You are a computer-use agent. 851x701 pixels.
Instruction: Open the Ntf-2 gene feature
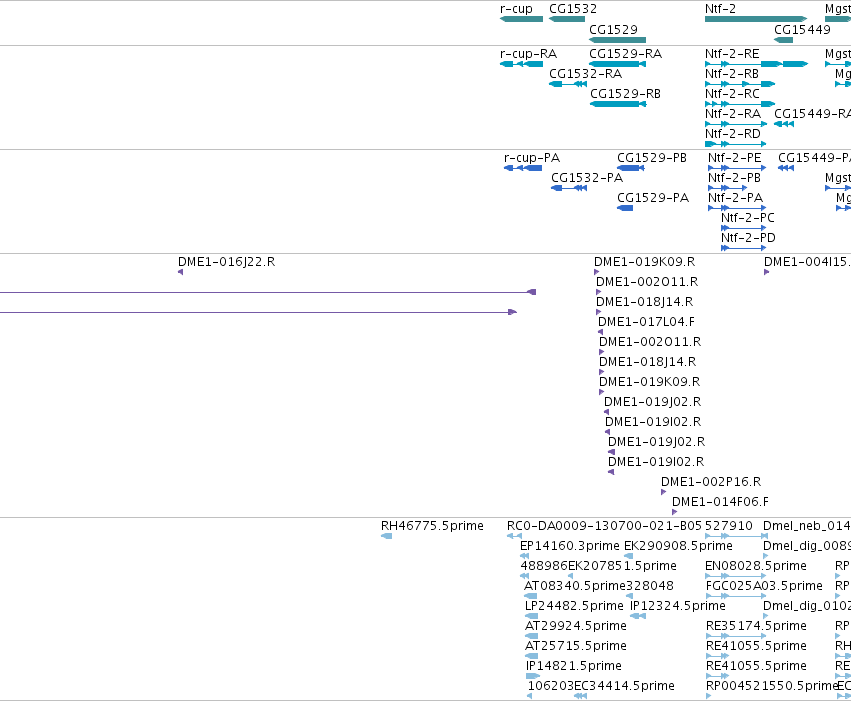tap(755, 19)
